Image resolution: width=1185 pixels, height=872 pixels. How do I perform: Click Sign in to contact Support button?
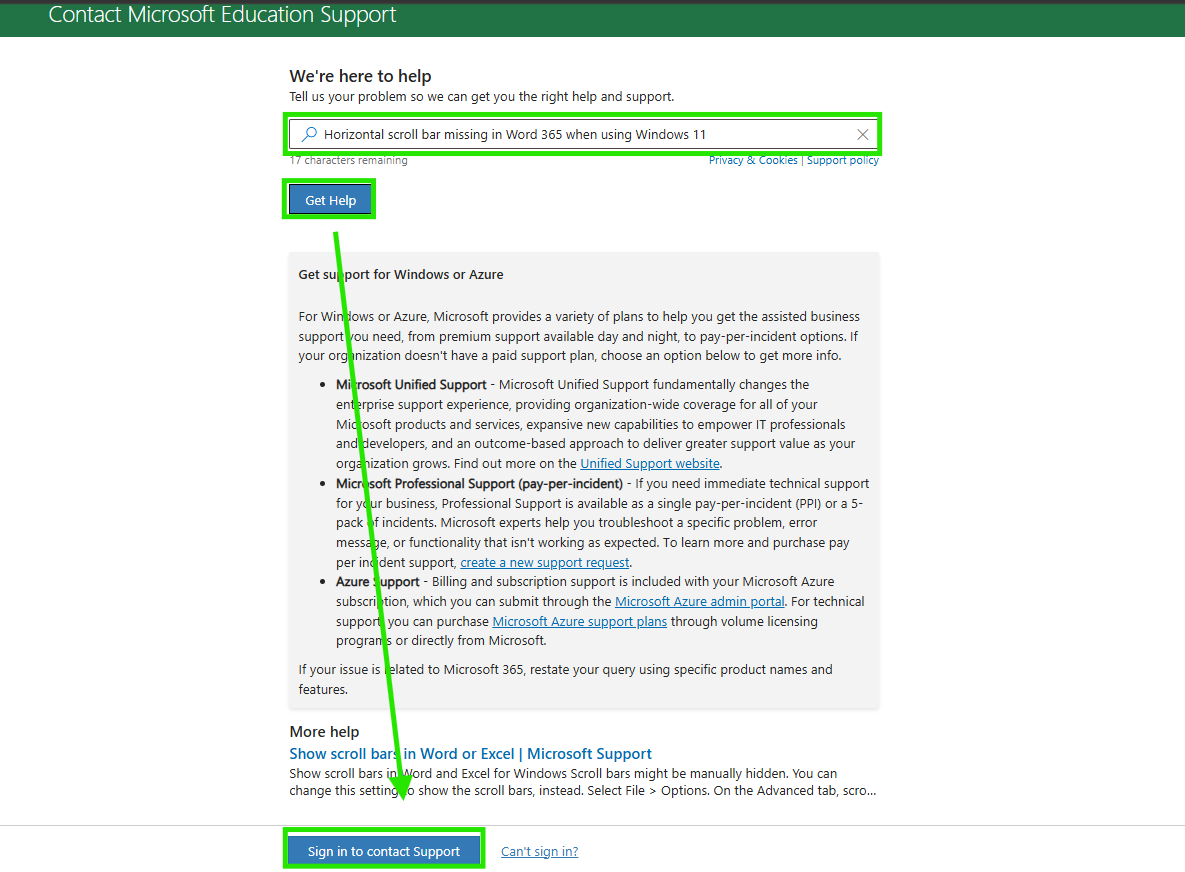(384, 852)
